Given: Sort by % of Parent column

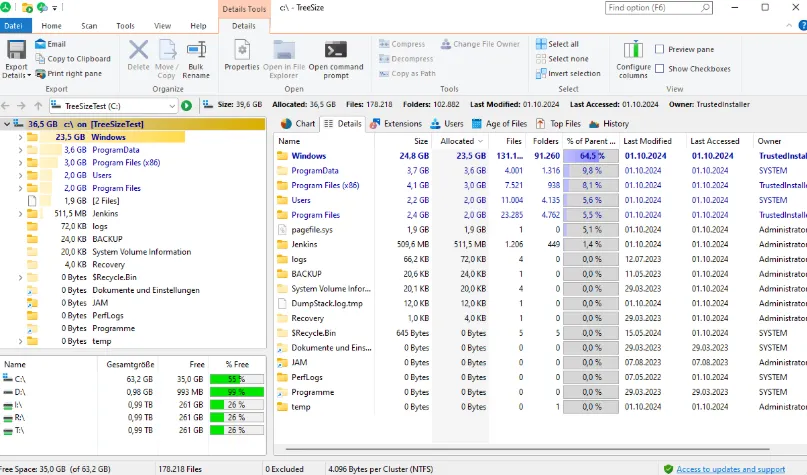Looking at the screenshot, I should (x=590, y=141).
